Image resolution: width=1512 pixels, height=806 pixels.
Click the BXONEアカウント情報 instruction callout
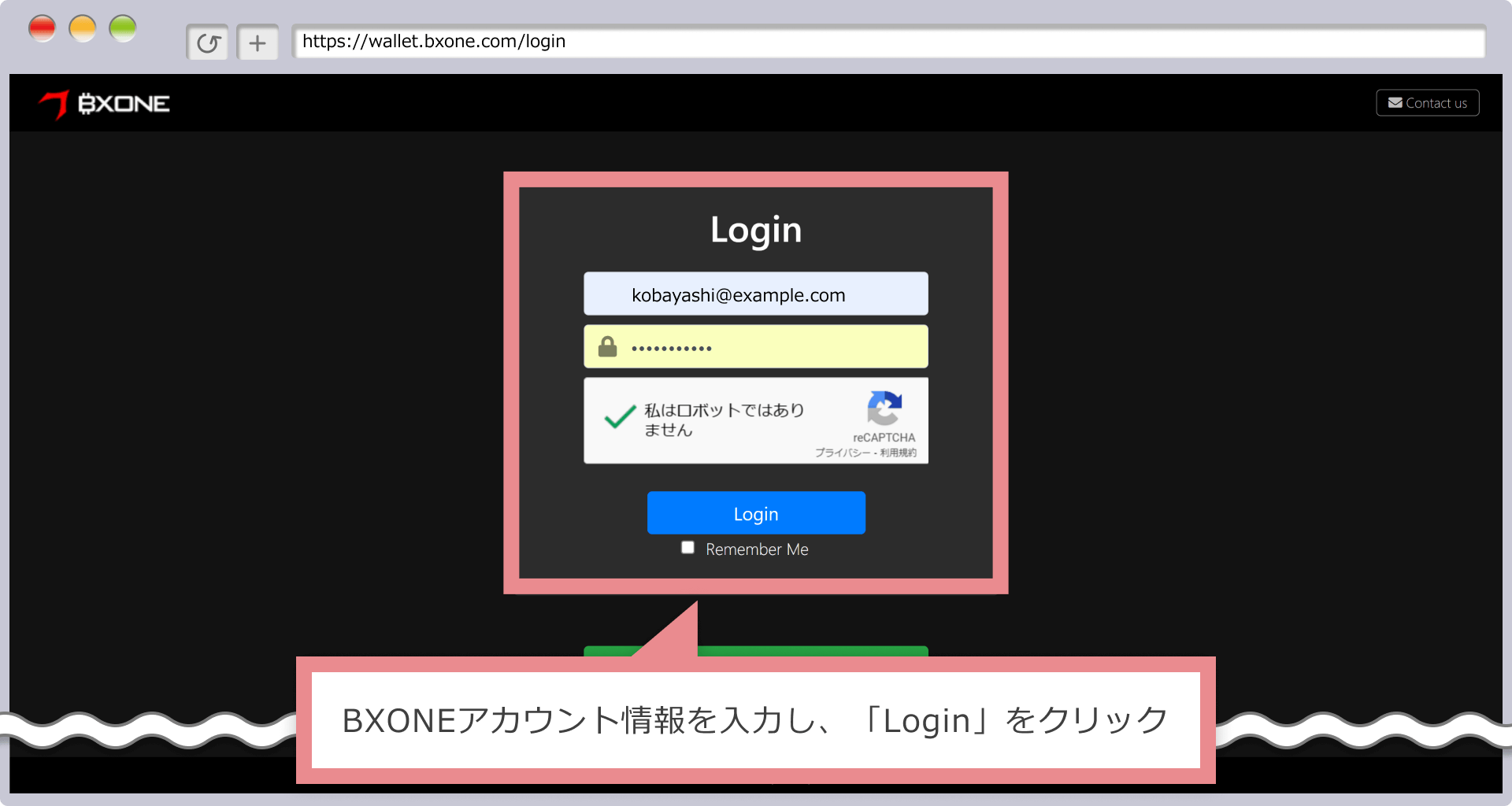click(756, 720)
